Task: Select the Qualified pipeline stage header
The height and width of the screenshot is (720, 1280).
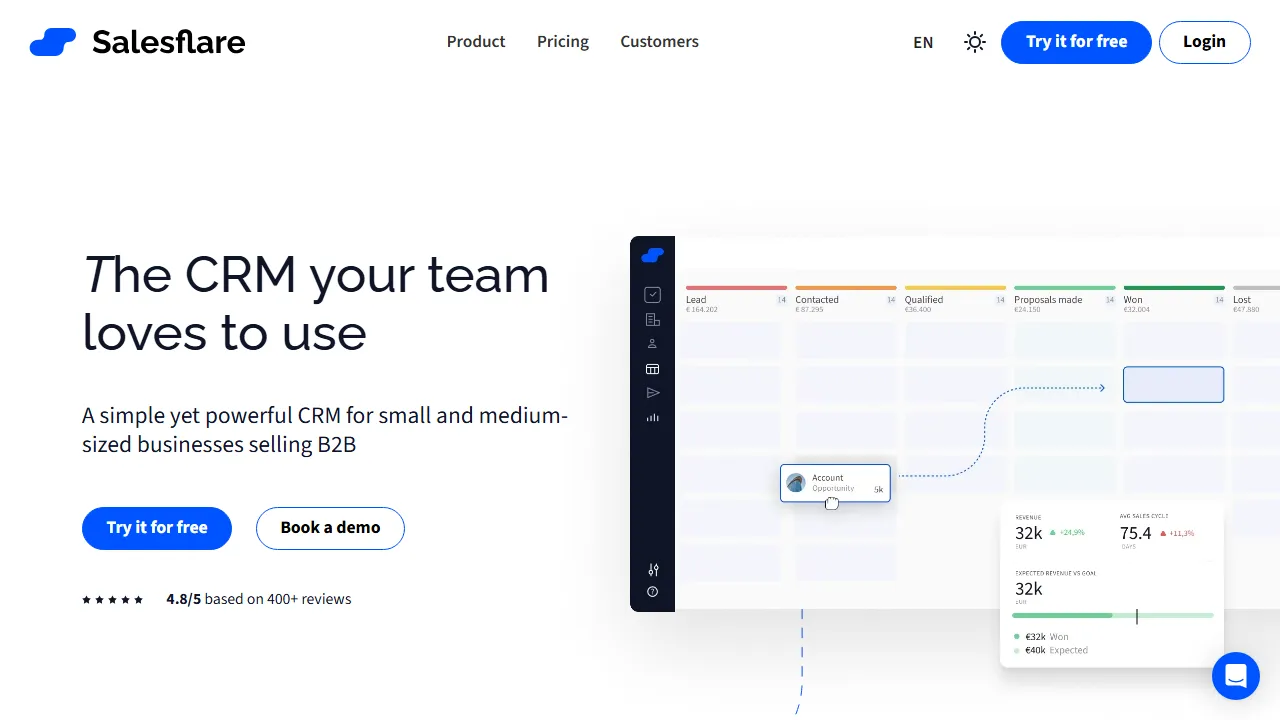Action: (x=924, y=300)
